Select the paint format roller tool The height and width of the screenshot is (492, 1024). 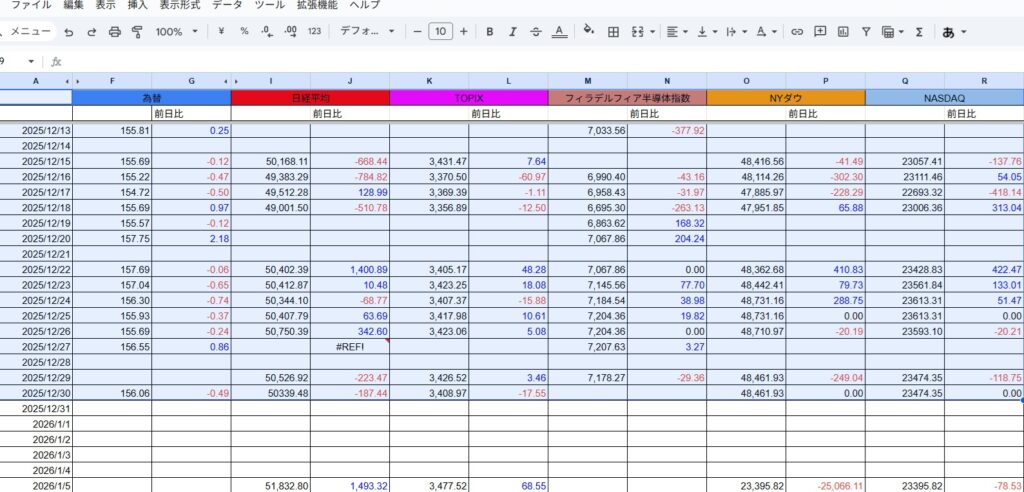coord(138,32)
